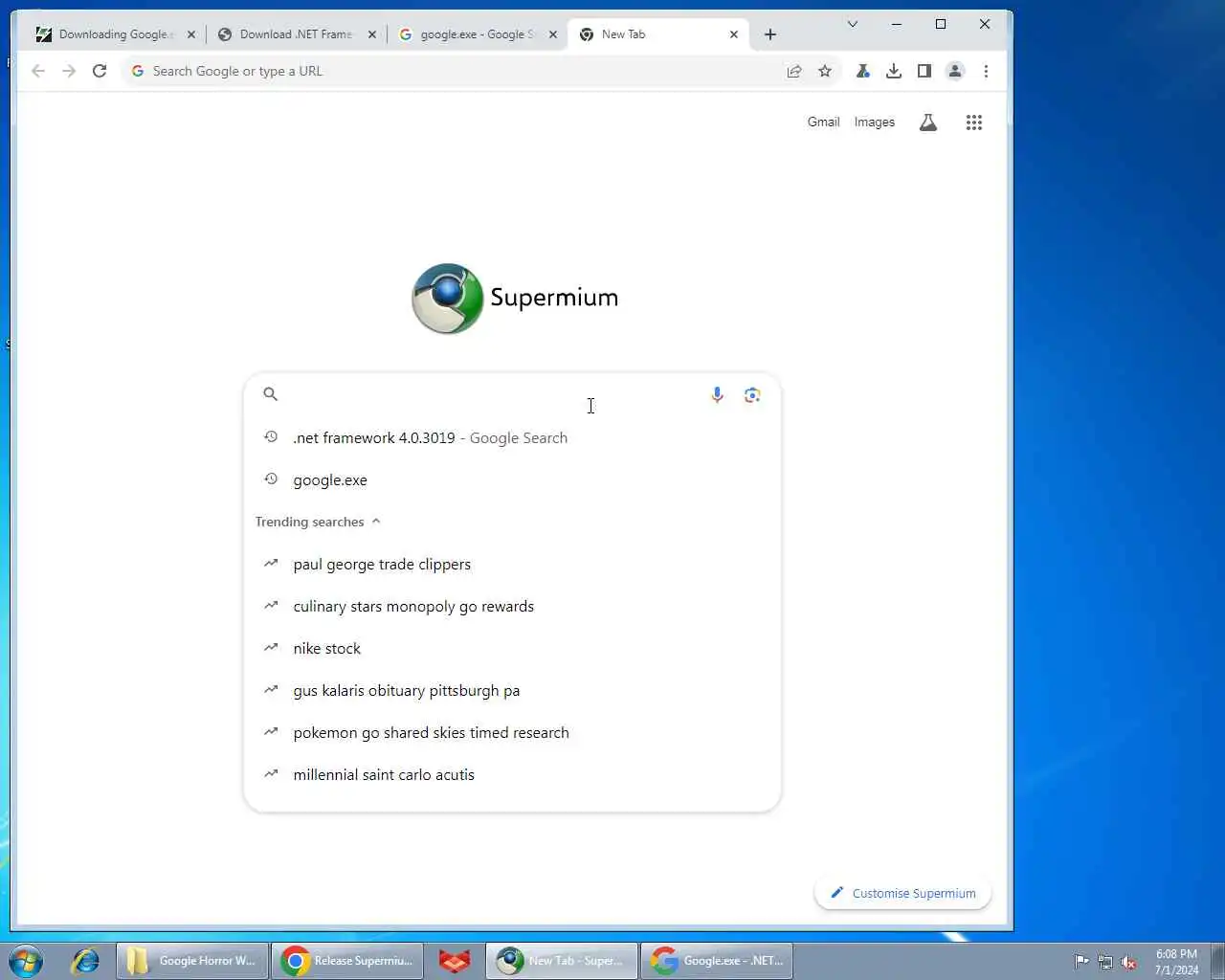Open the Google.exe - .NET taskbar window

click(717, 961)
